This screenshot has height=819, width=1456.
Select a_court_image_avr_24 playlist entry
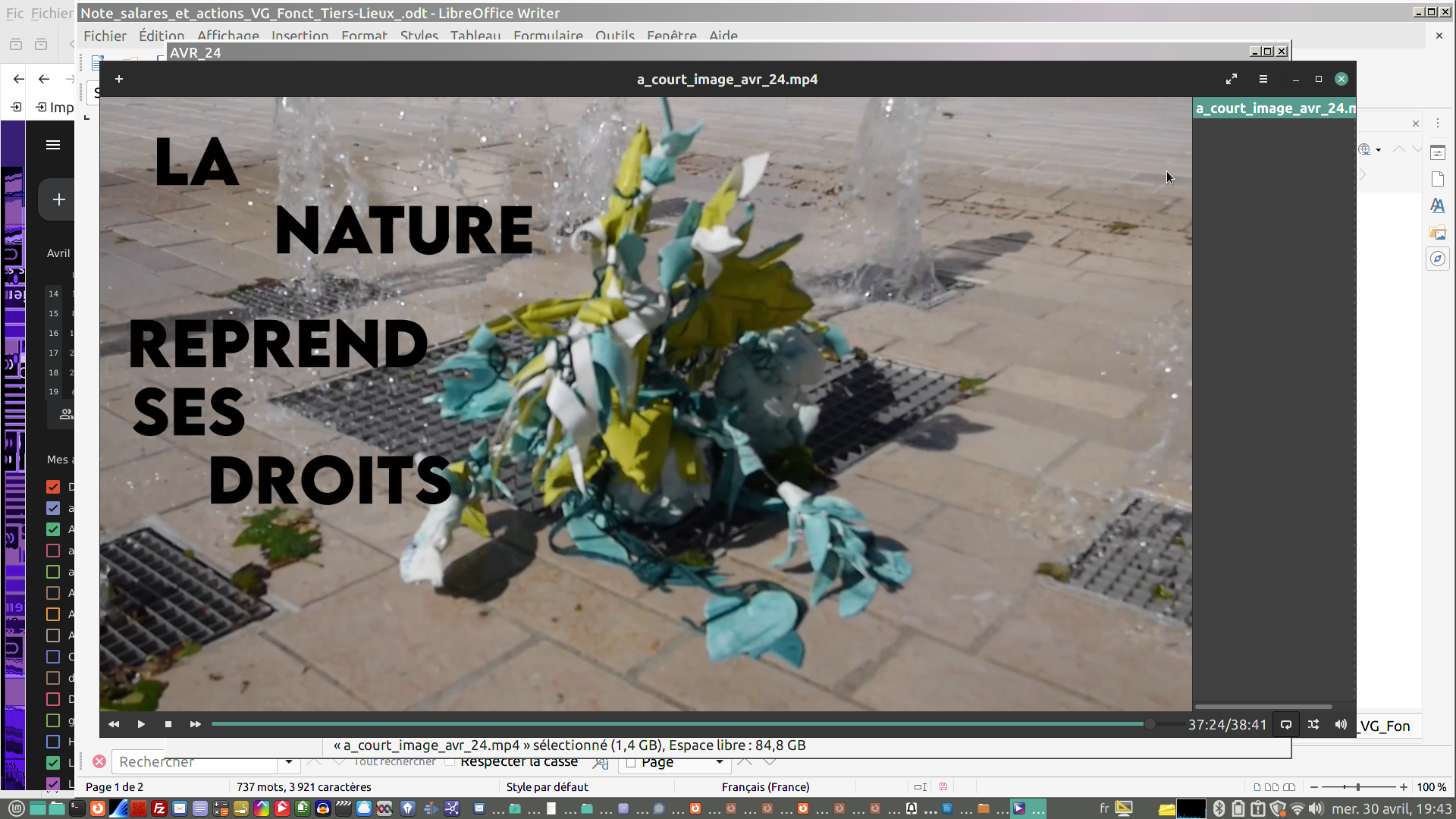click(1274, 108)
